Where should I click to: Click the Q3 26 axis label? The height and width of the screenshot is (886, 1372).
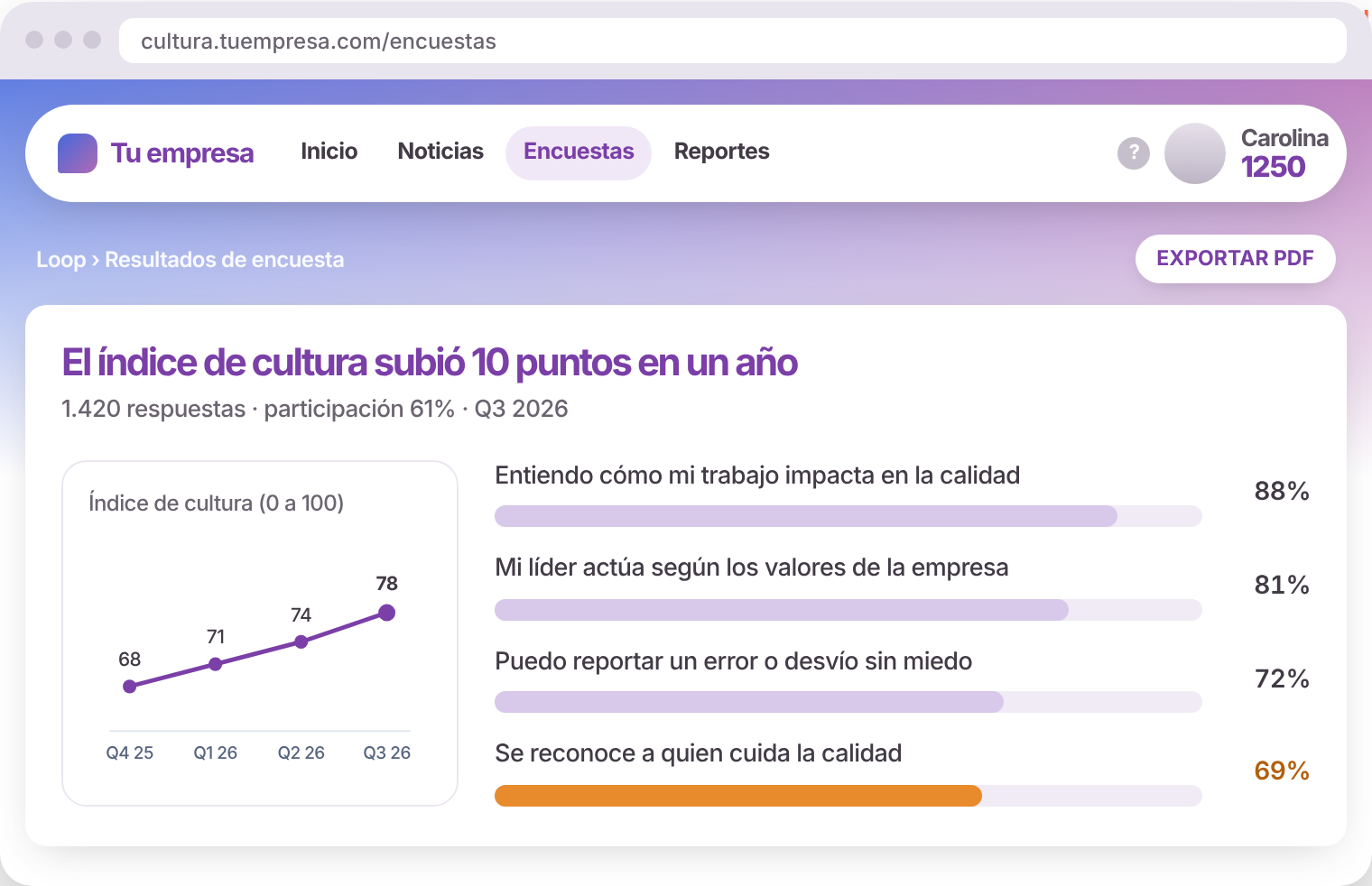387,752
